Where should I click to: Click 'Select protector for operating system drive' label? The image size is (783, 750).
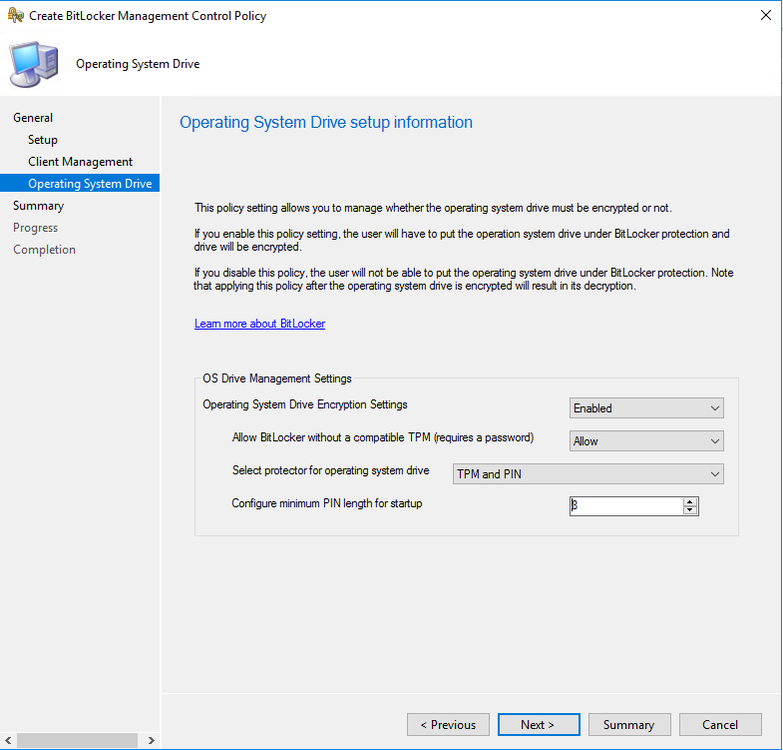[x=331, y=470]
